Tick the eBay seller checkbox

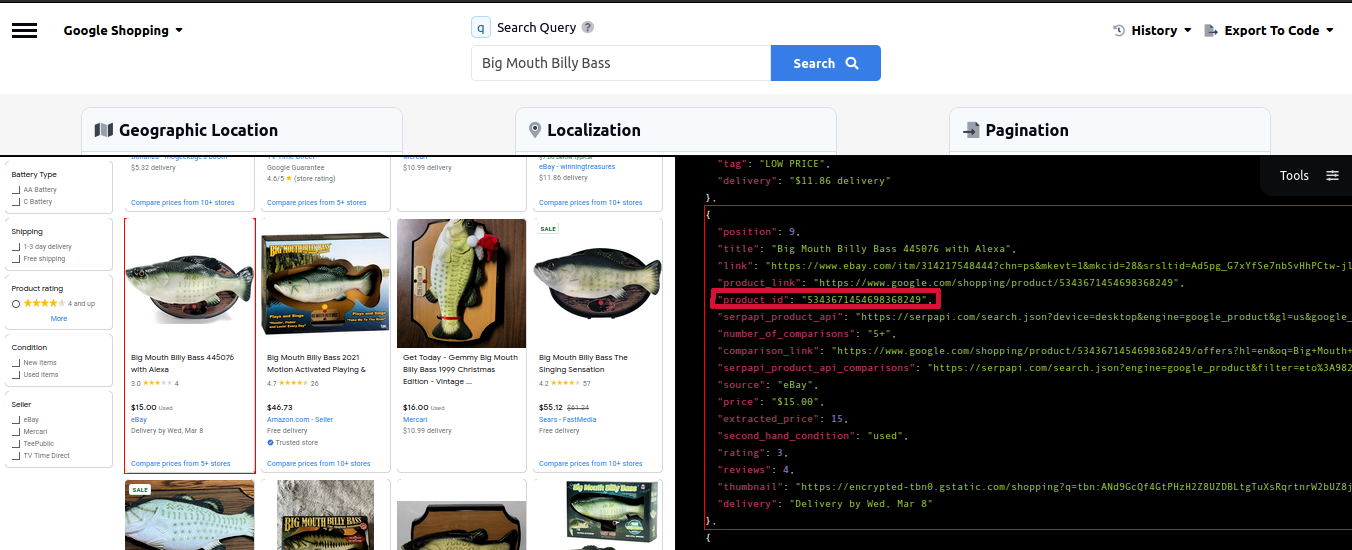16,420
